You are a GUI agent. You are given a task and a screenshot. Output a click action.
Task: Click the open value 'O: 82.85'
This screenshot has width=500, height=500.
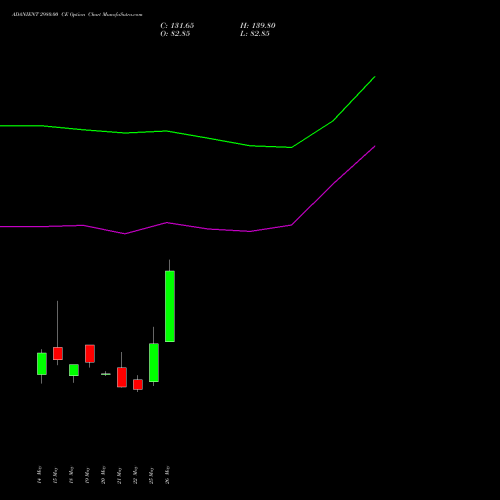coord(175,34)
